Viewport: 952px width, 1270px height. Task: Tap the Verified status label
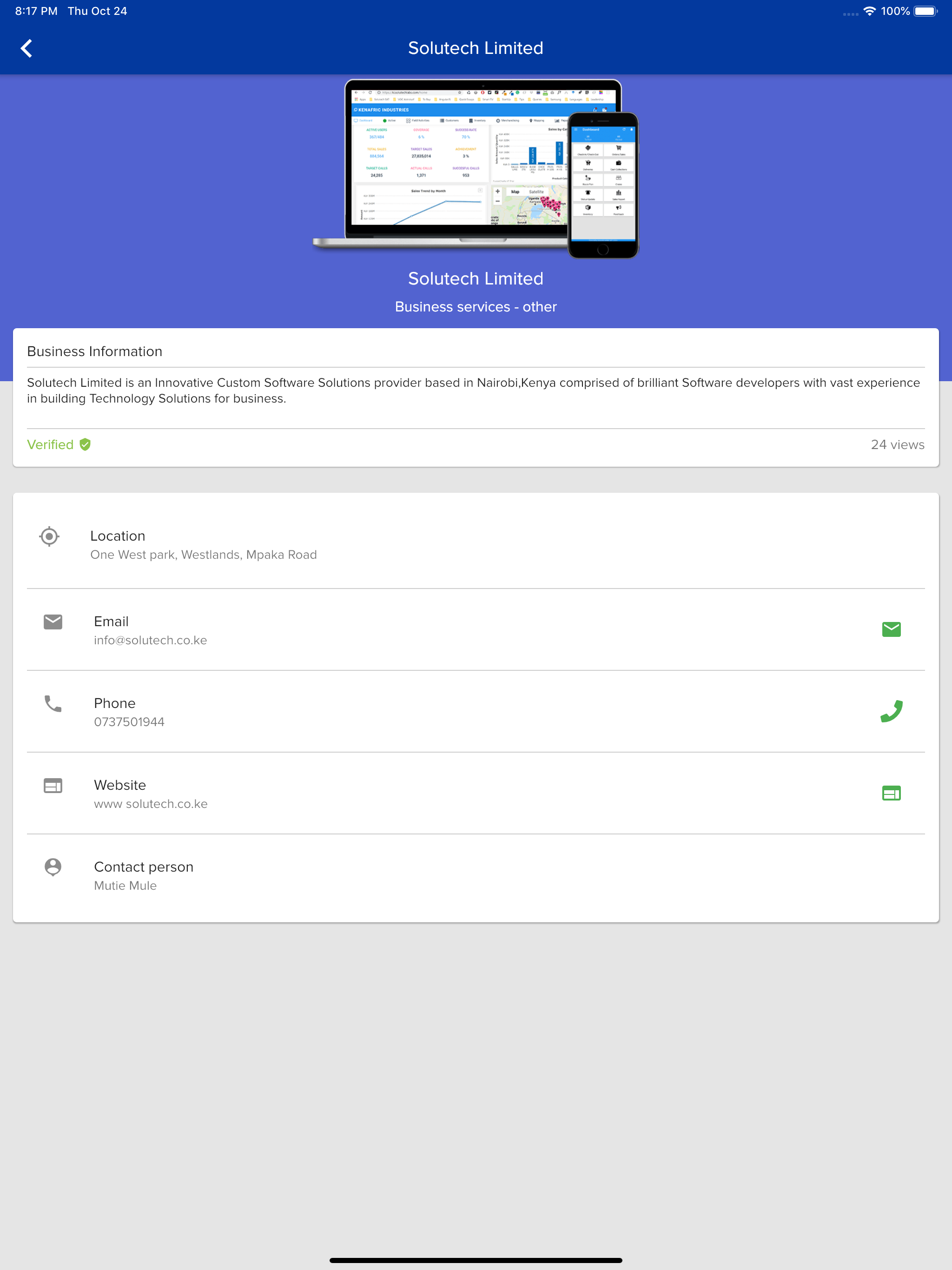[x=51, y=444]
